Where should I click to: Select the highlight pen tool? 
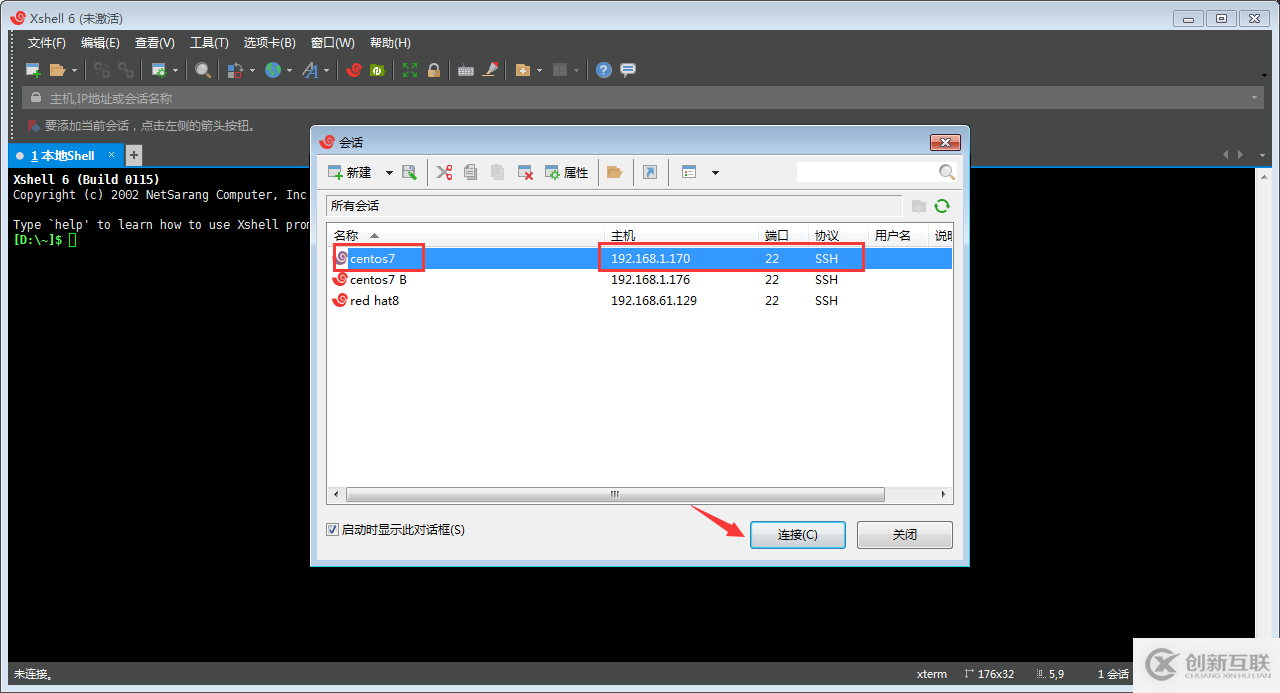pyautogui.click(x=491, y=70)
